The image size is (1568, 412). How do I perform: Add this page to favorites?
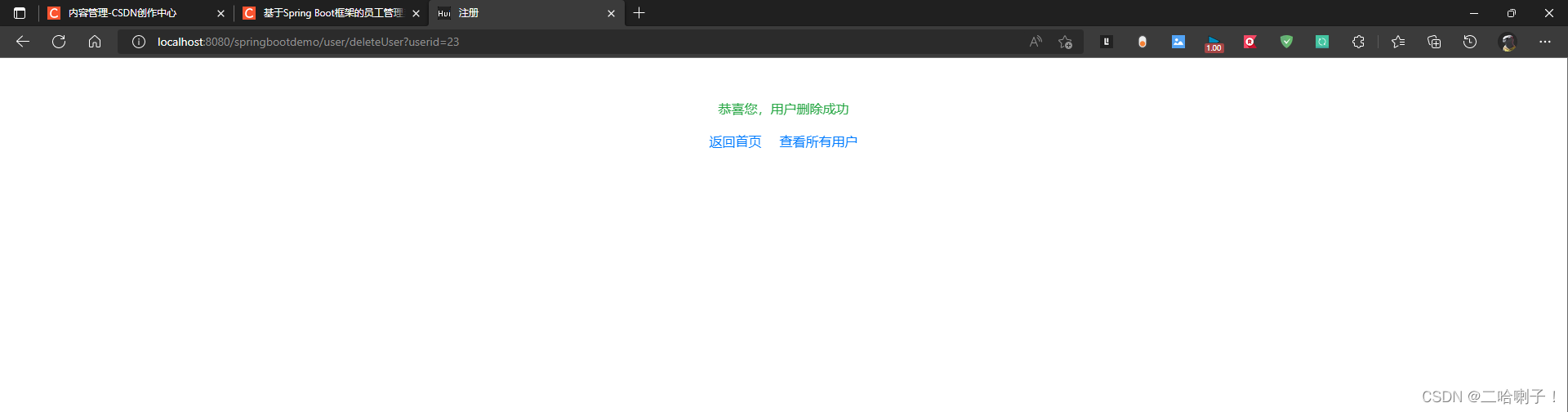[x=1065, y=42]
